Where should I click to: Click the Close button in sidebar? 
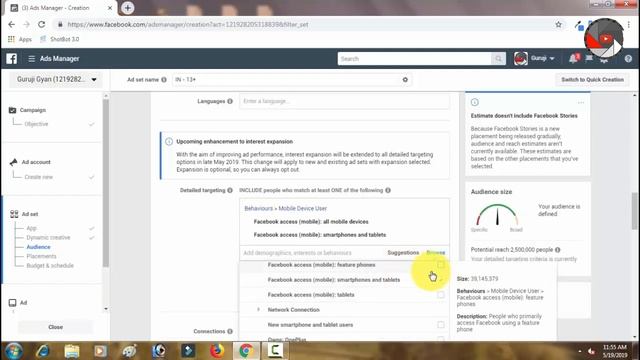56,327
